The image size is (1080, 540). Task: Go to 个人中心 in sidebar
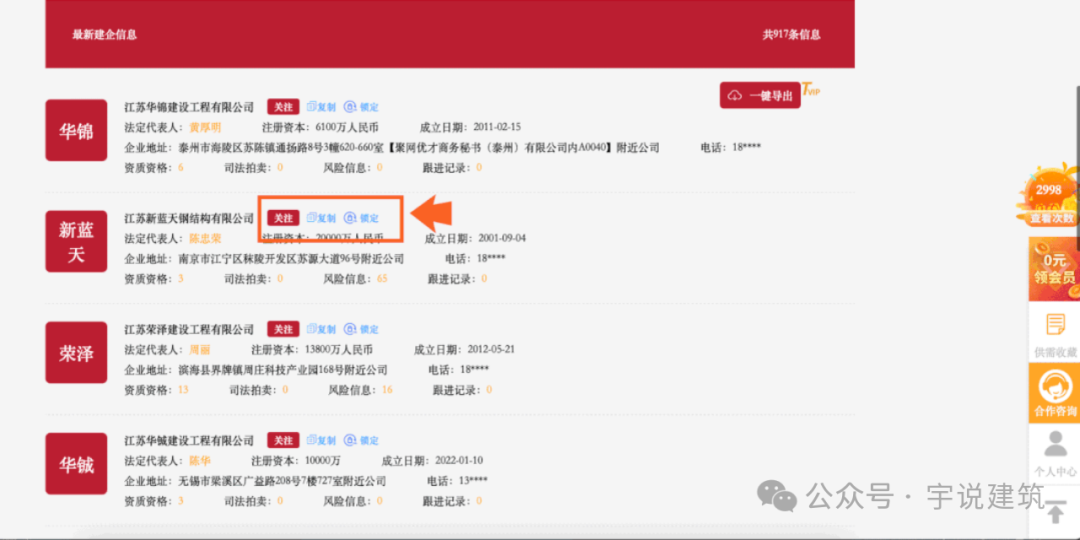point(1054,453)
